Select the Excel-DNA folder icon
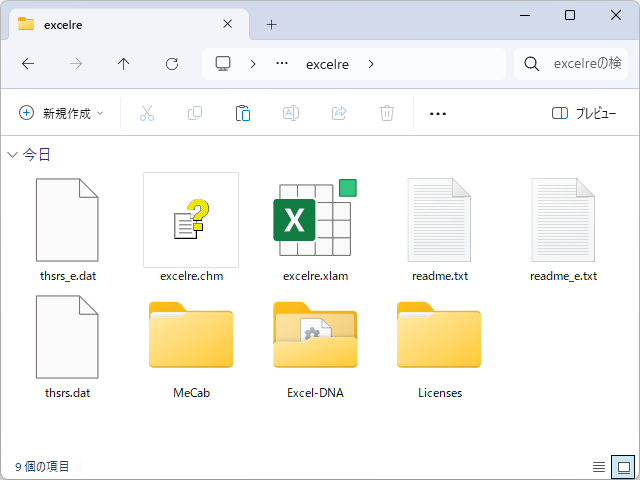Viewport: 640px width, 480px height. tap(315, 335)
